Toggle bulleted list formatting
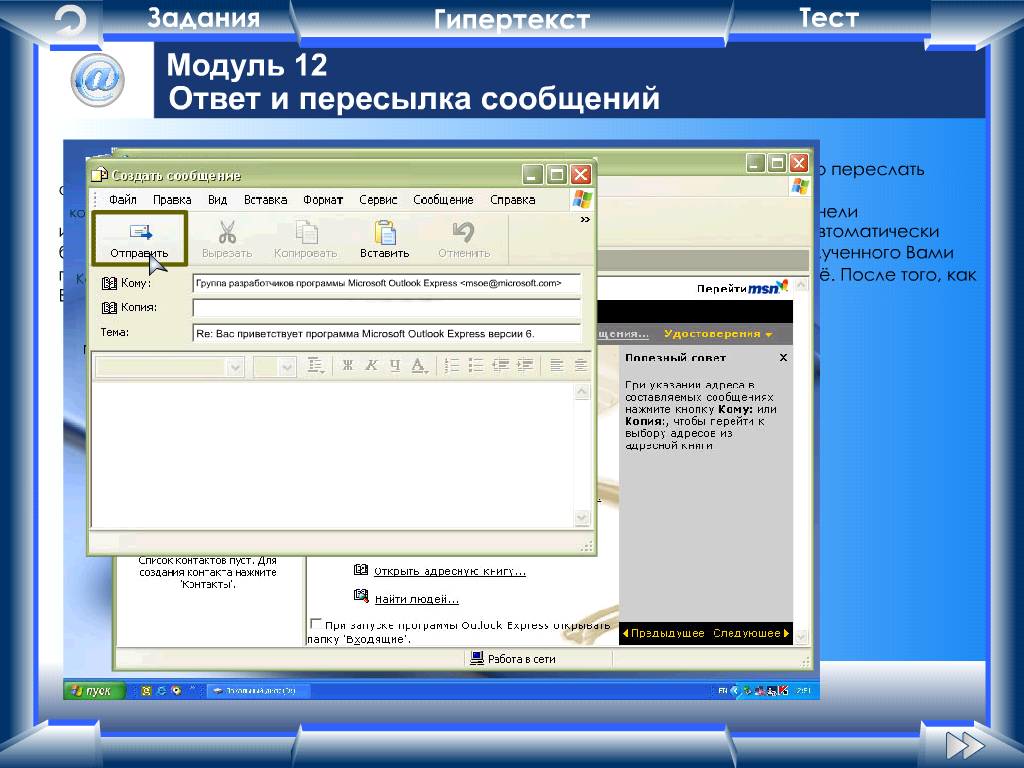The width and height of the screenshot is (1024, 768). pyautogui.click(x=476, y=366)
